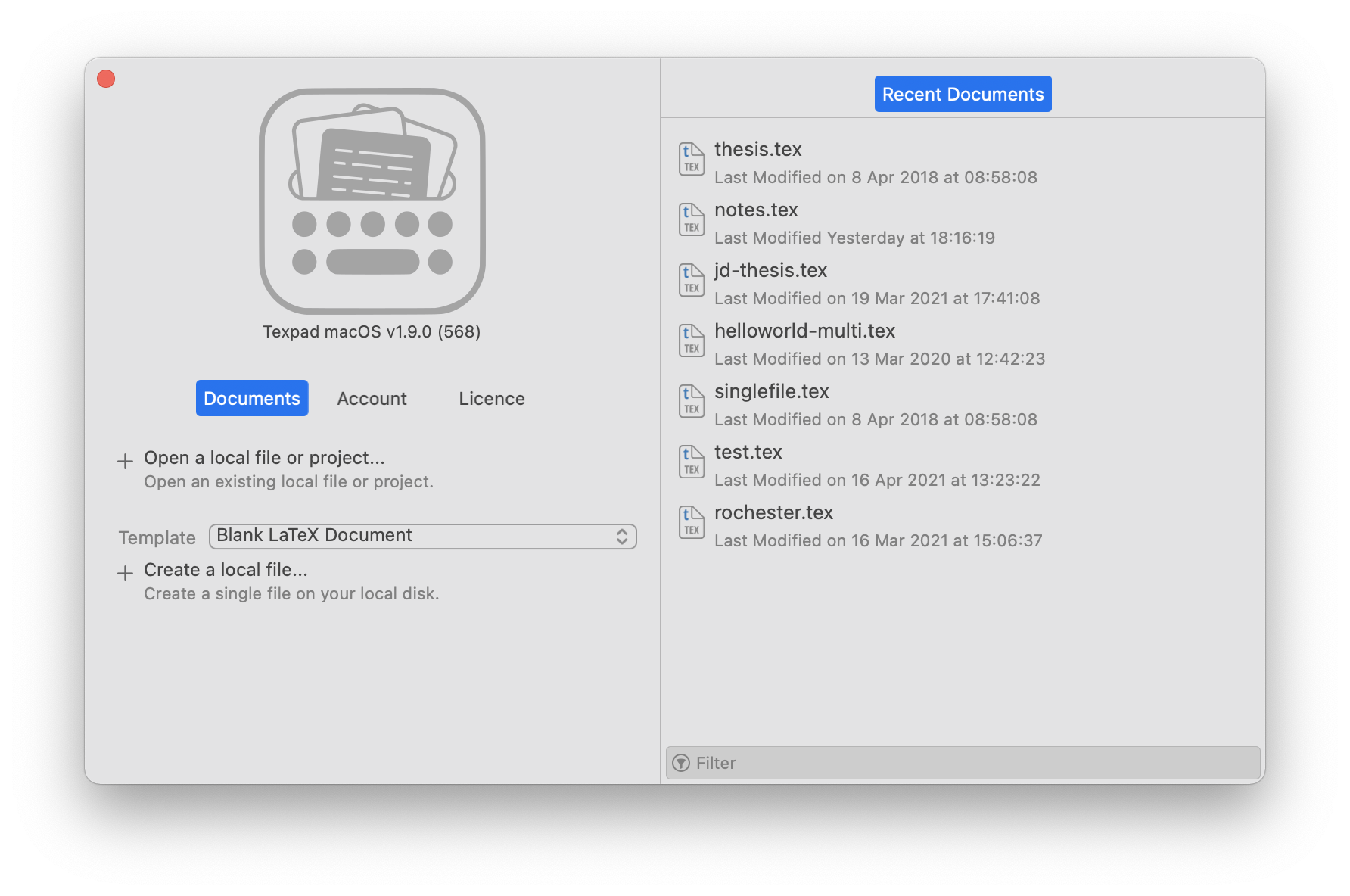This screenshot has height=896, width=1350.
Task: Click the plus icon next to Open a local file
Action: [x=125, y=461]
